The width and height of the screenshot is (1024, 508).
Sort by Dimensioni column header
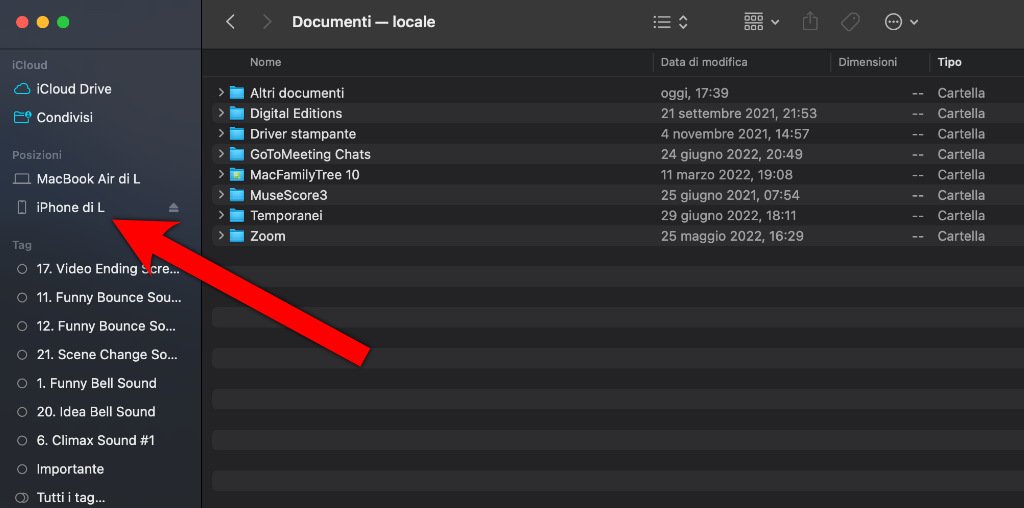868,62
